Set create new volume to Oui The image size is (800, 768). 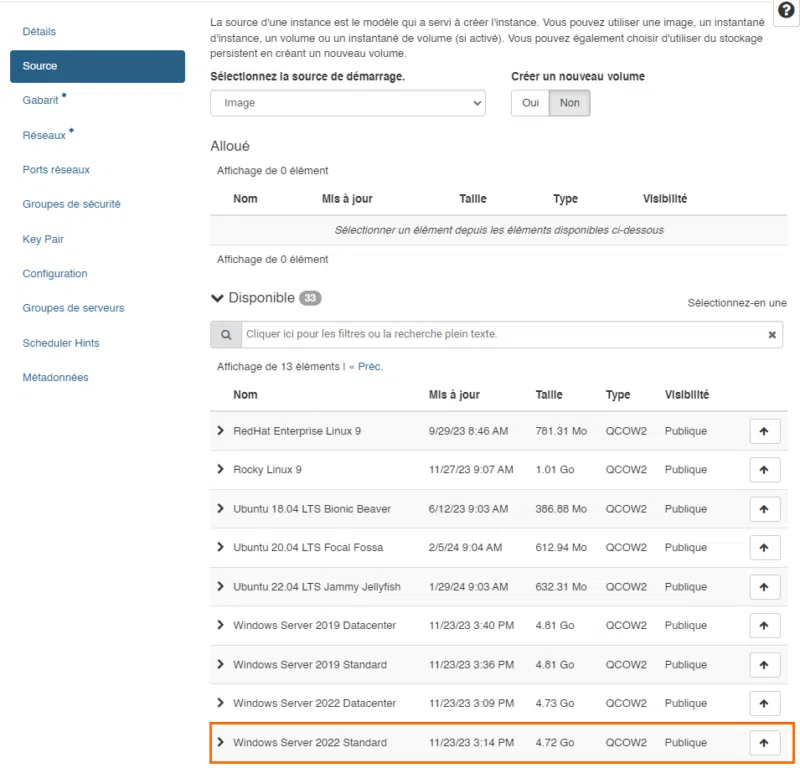[x=530, y=103]
